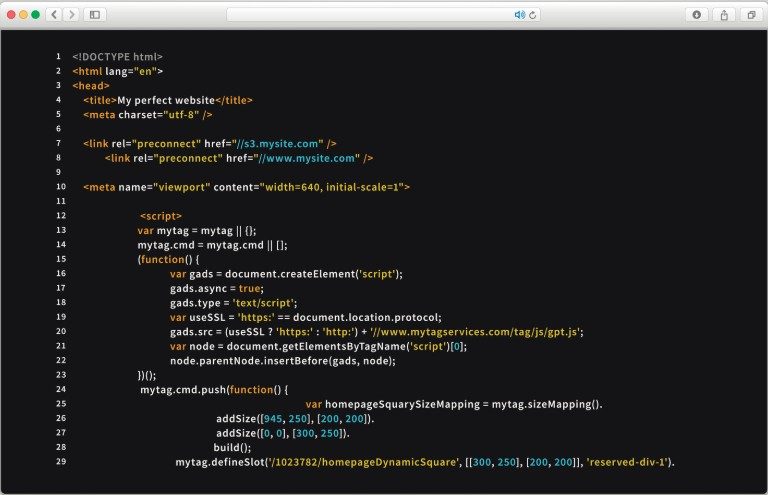Click the '//www.mytagservices.com/tag/js/gpt.js' string
The height and width of the screenshot is (495, 768).
click(475, 332)
